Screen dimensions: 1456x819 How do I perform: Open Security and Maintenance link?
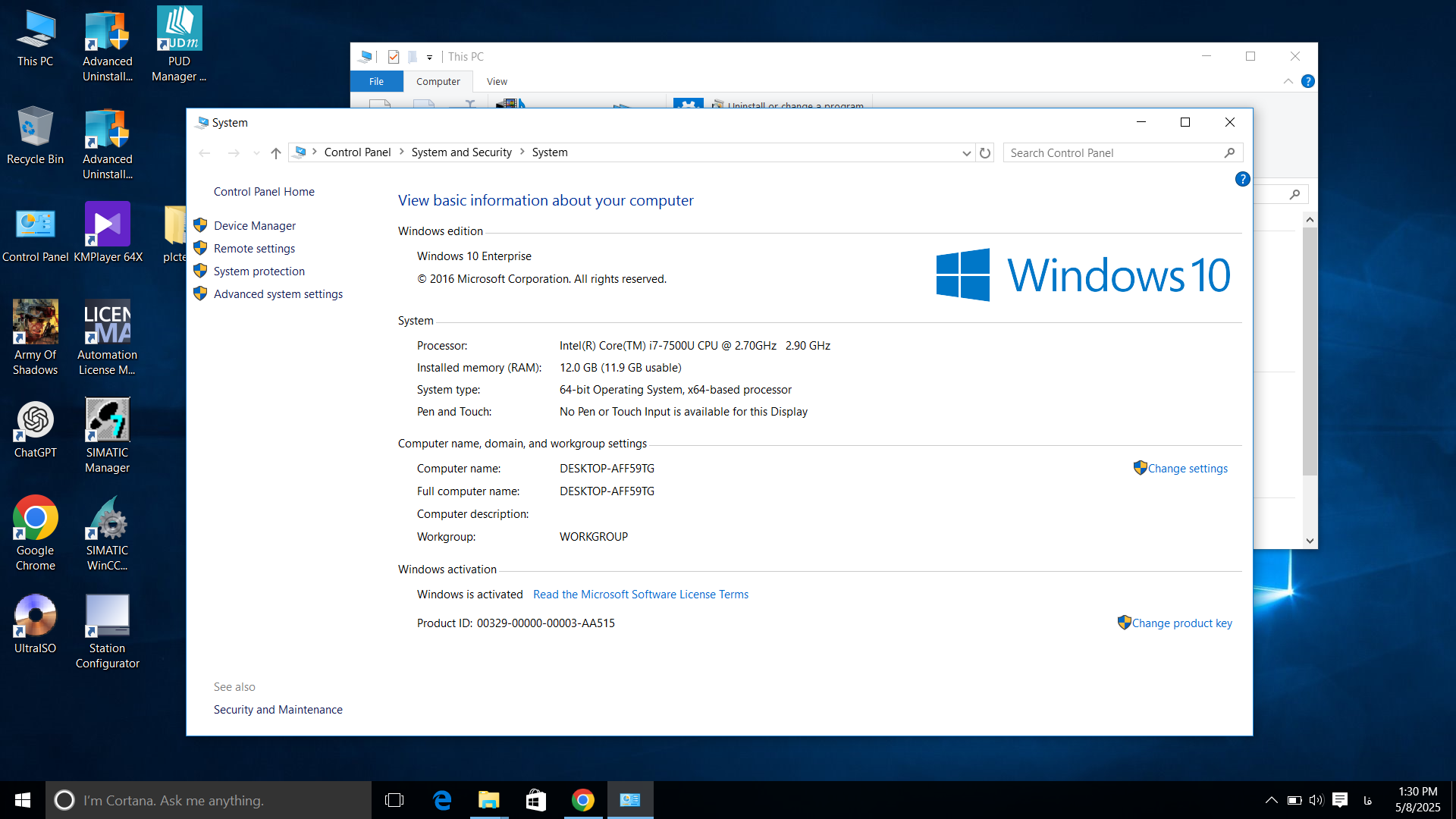pyautogui.click(x=278, y=710)
